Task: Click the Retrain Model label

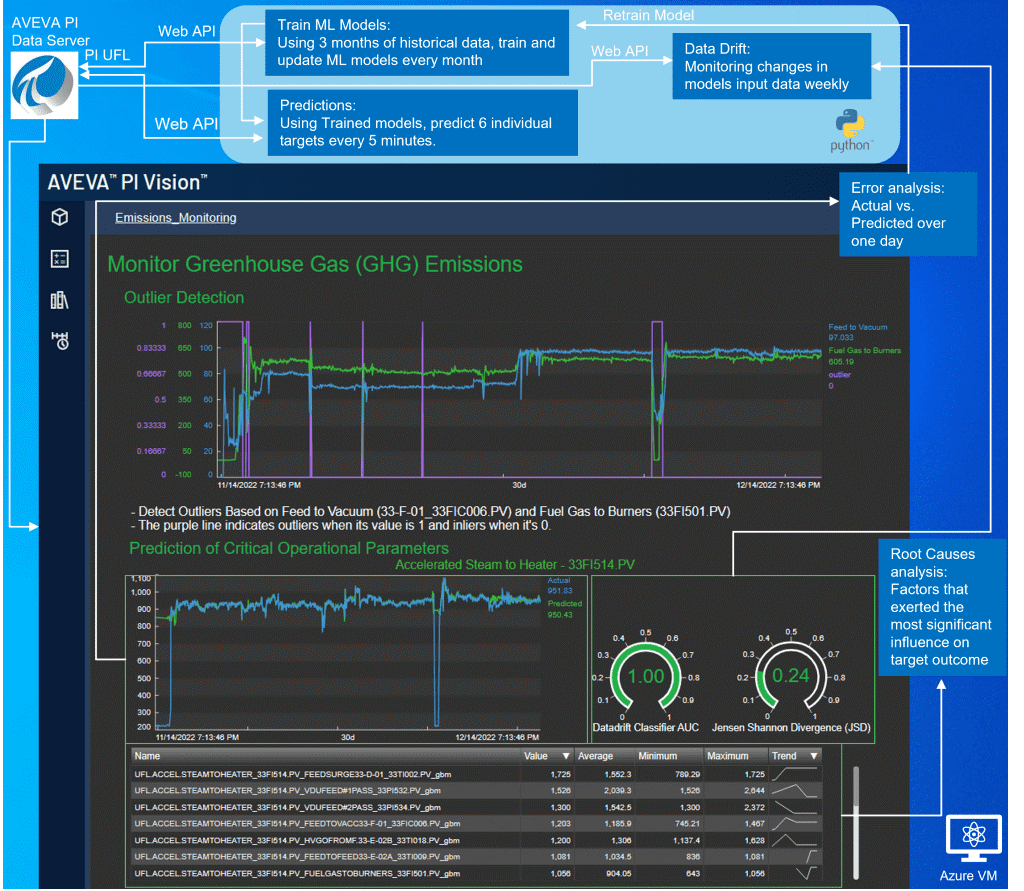Action: 648,15
